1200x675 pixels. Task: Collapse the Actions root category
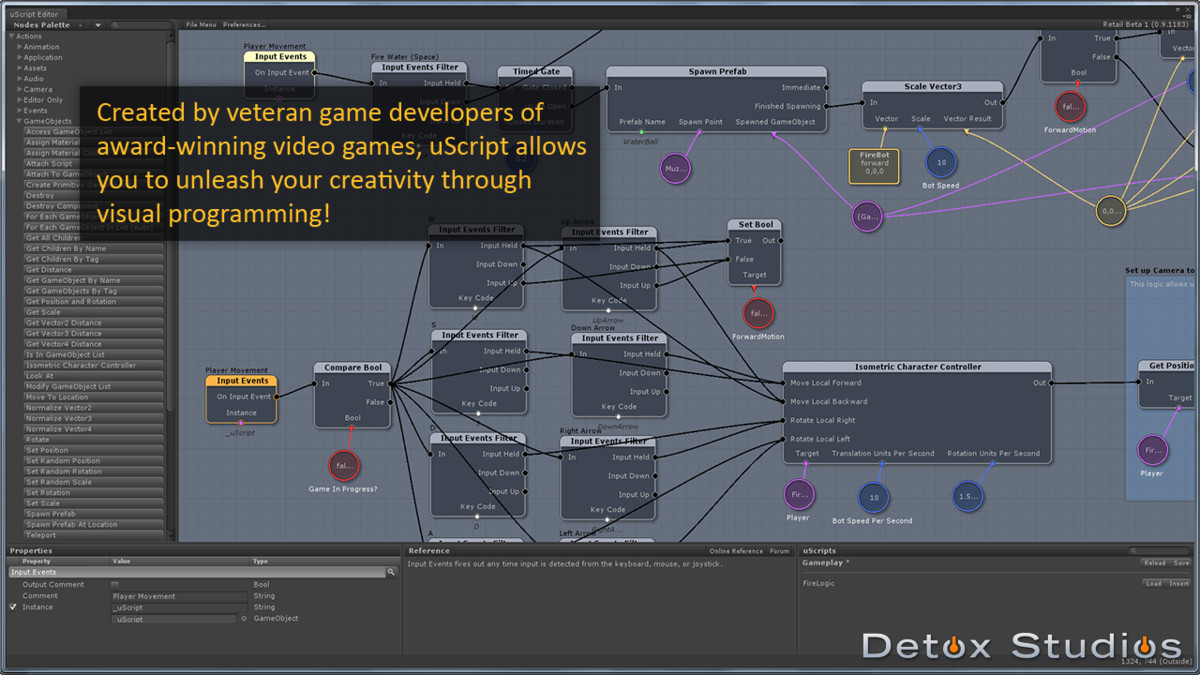[x=12, y=36]
